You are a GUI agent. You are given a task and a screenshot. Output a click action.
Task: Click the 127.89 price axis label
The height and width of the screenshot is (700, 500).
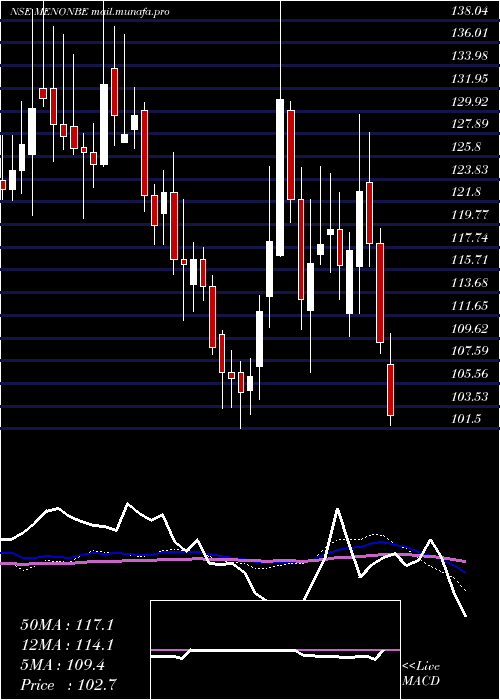469,124
